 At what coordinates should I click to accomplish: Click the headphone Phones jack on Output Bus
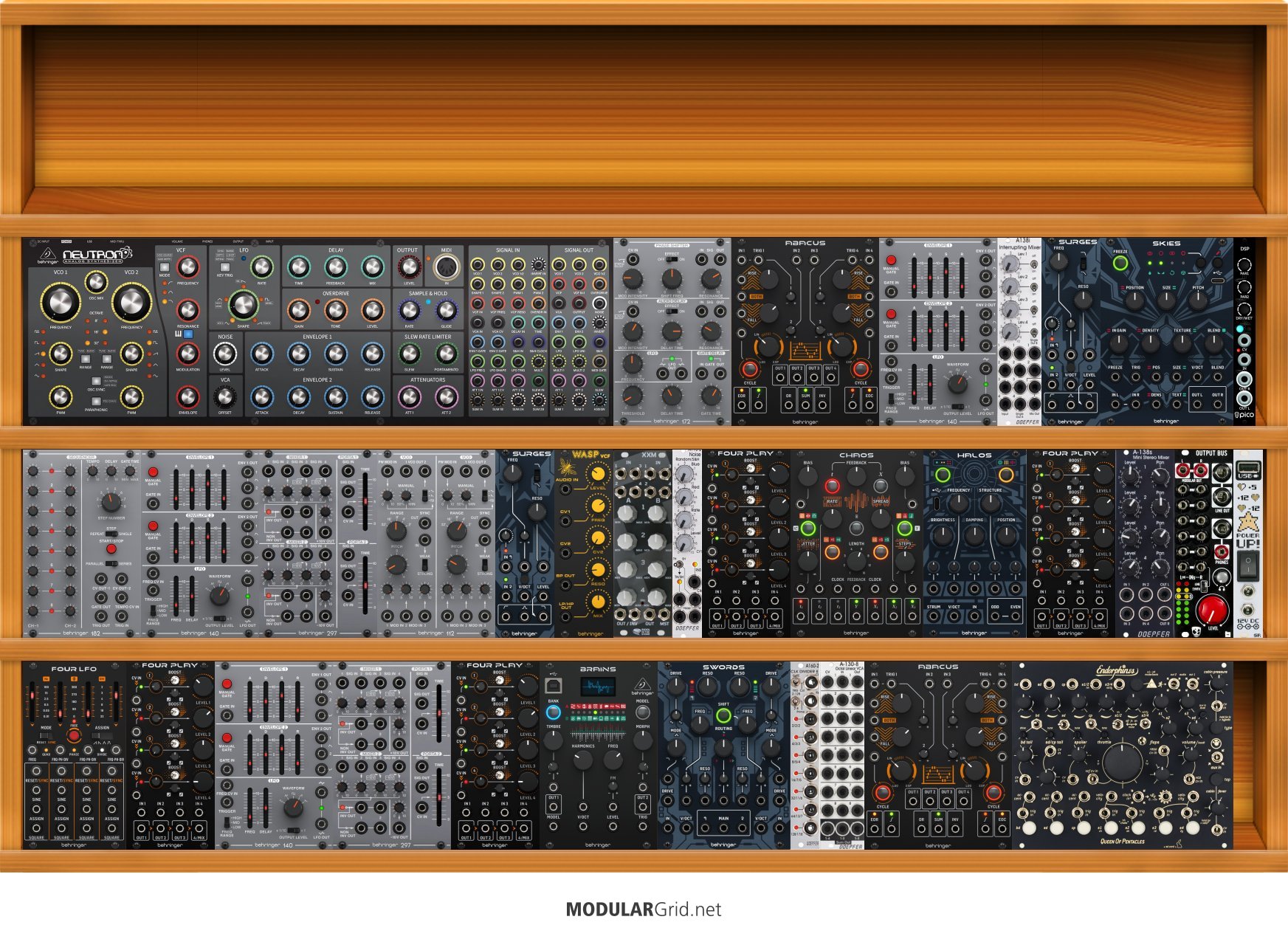[1222, 551]
